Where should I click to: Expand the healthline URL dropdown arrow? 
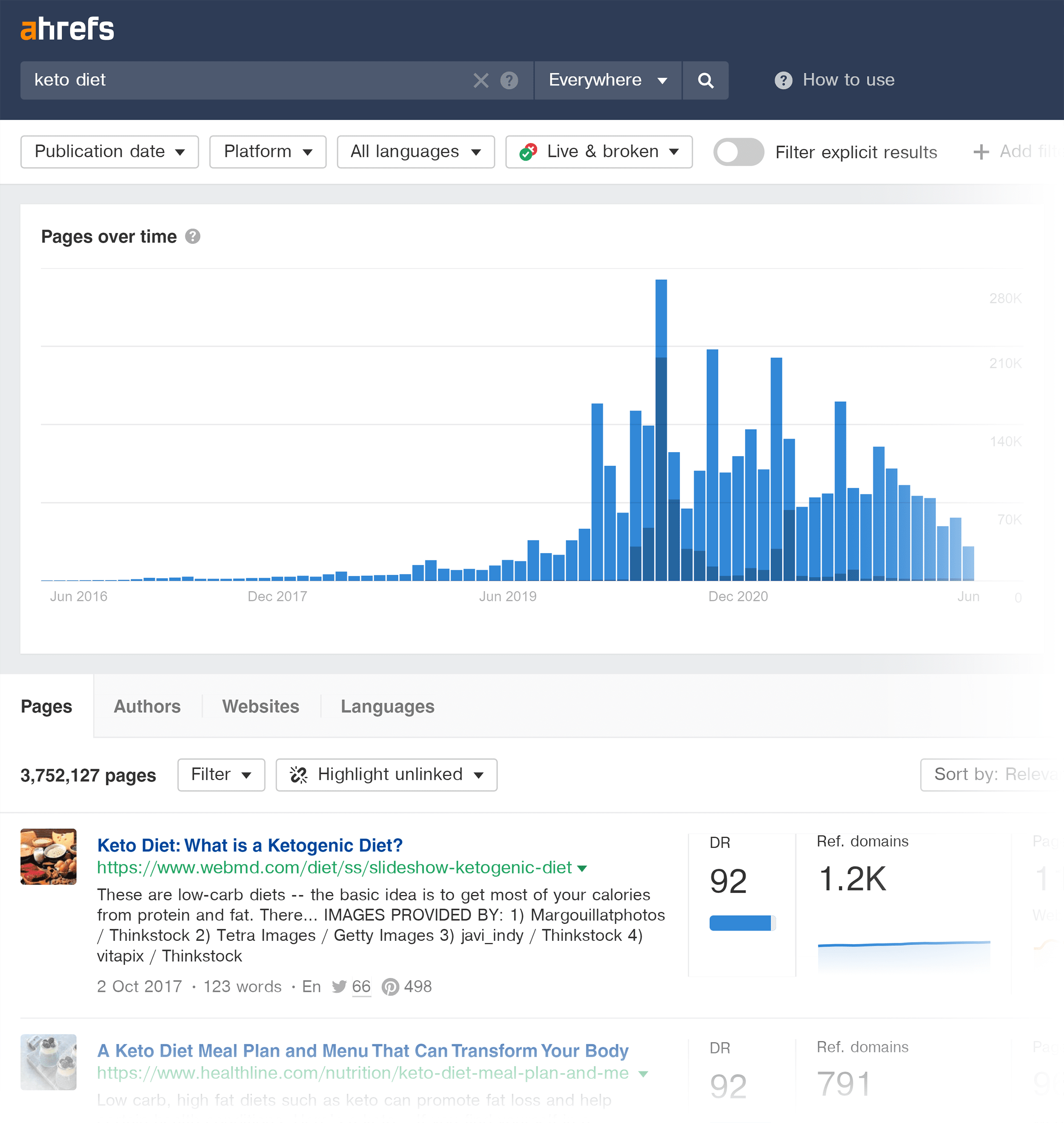[x=643, y=1074]
